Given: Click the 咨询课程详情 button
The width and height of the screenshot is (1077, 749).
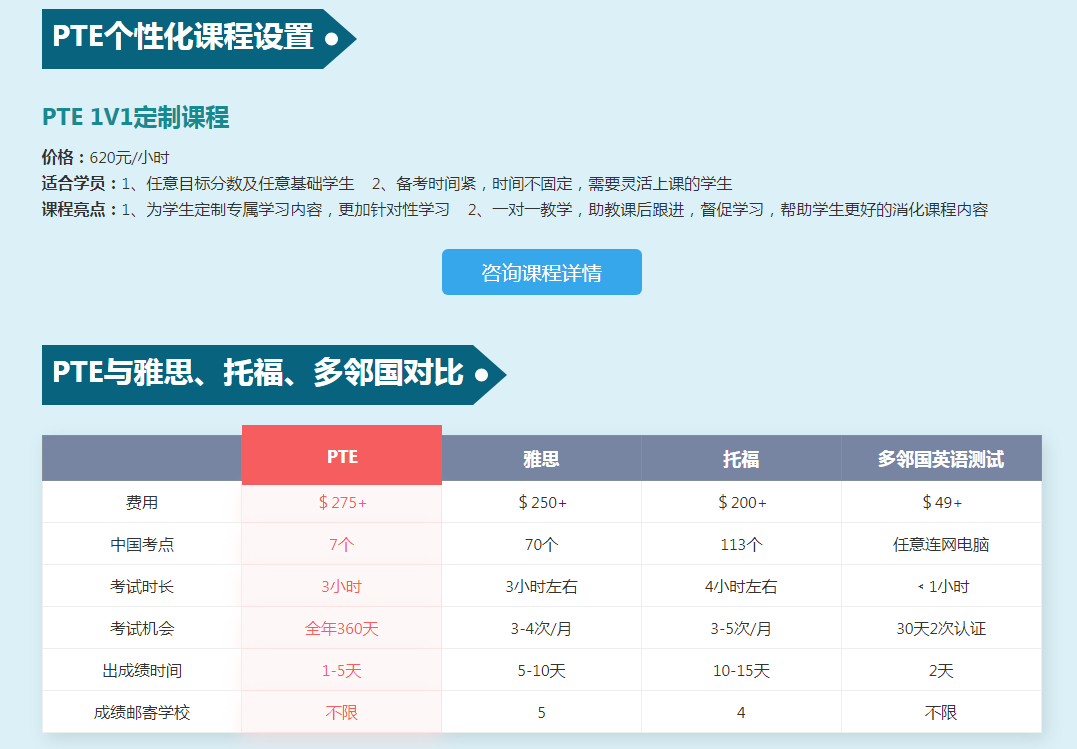Looking at the screenshot, I should tap(541, 272).
